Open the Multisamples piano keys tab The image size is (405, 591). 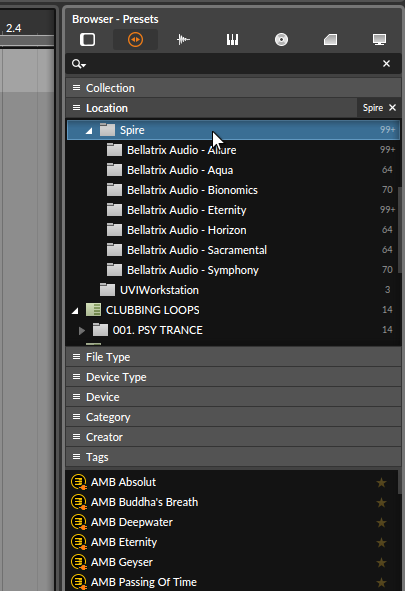pyautogui.click(x=232, y=40)
